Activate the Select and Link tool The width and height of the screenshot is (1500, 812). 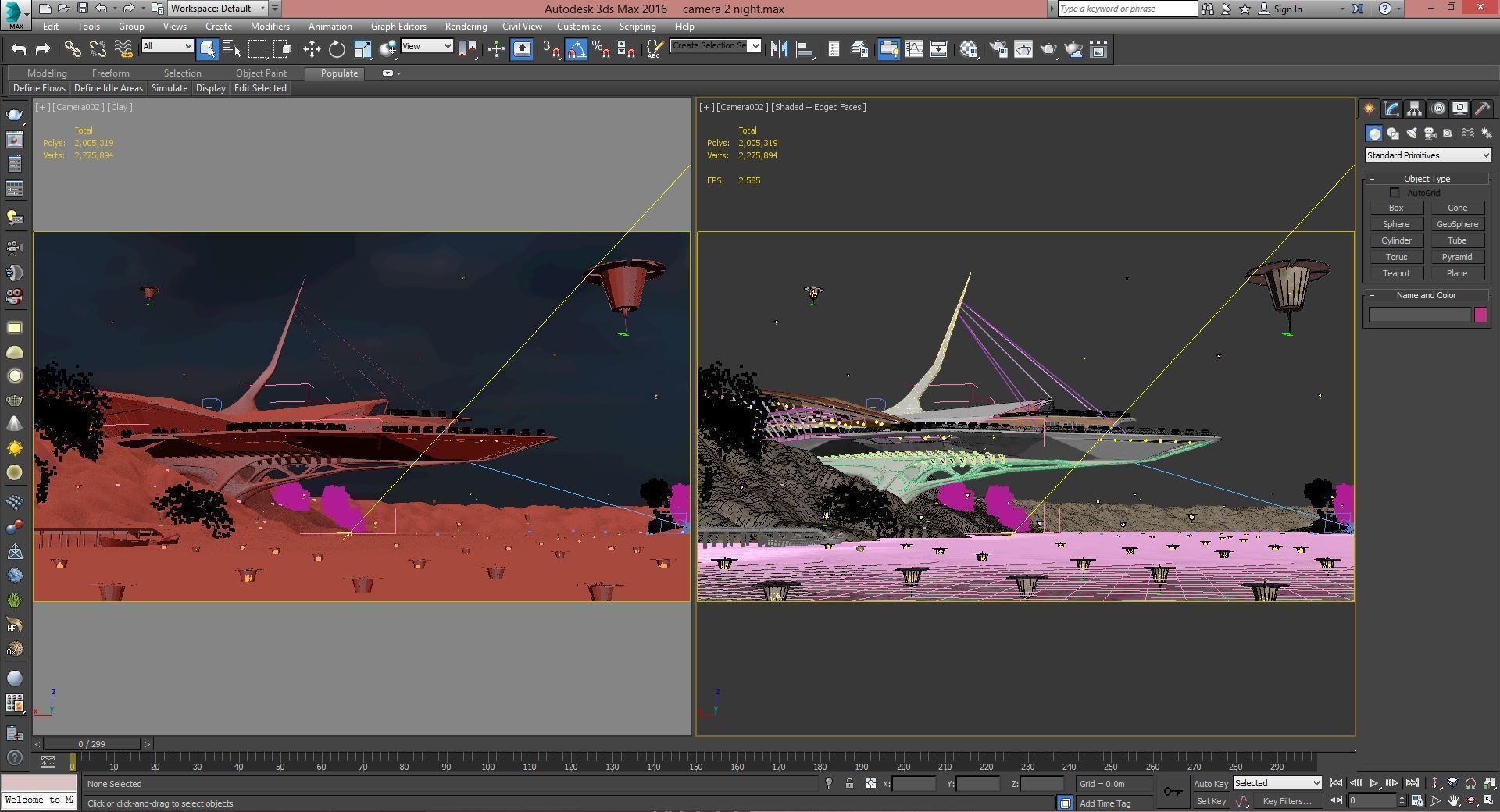(73, 49)
